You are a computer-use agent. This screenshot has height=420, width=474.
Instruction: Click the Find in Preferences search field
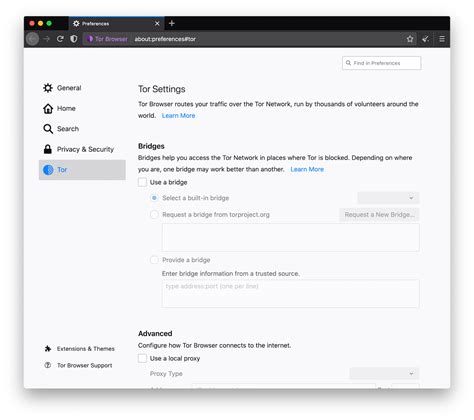381,63
